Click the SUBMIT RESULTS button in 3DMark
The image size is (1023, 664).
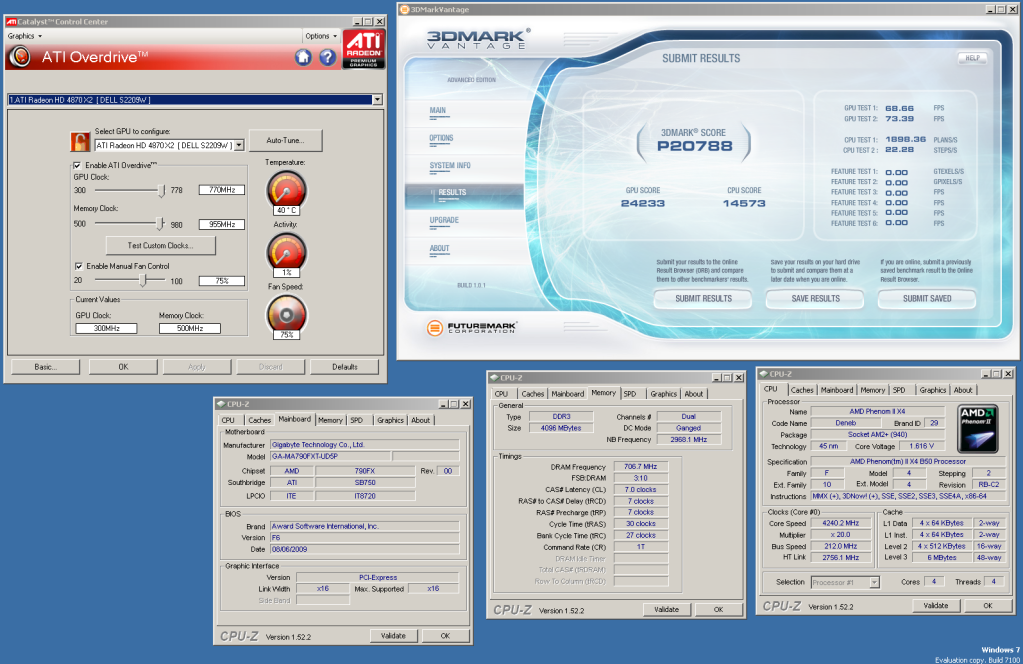click(703, 299)
